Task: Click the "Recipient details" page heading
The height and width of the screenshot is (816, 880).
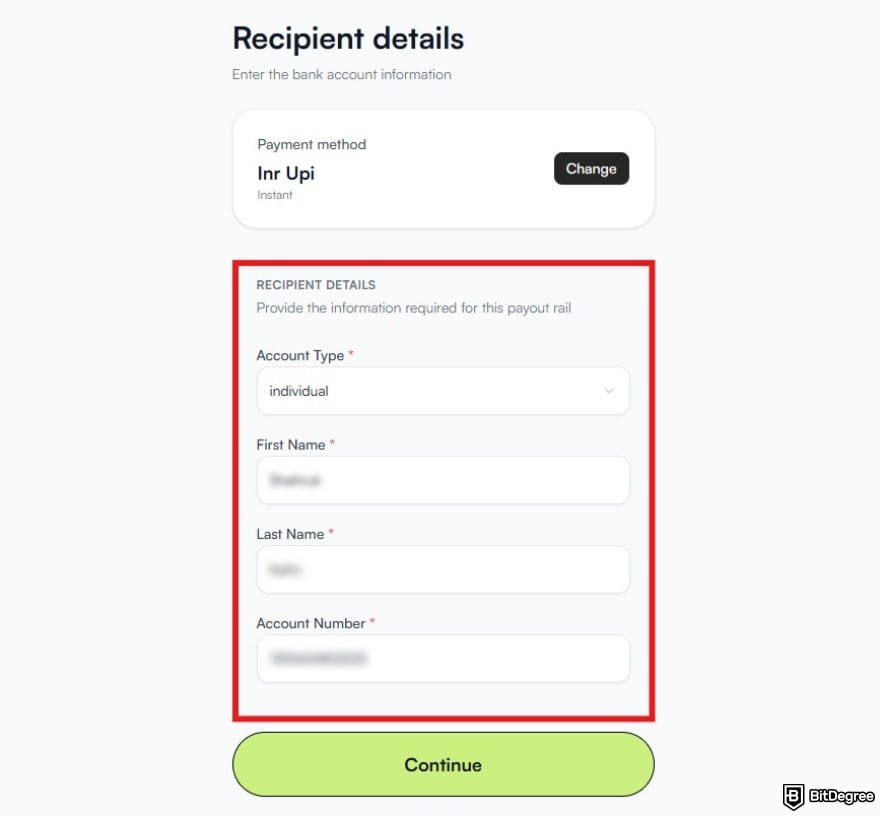Action: (347, 38)
